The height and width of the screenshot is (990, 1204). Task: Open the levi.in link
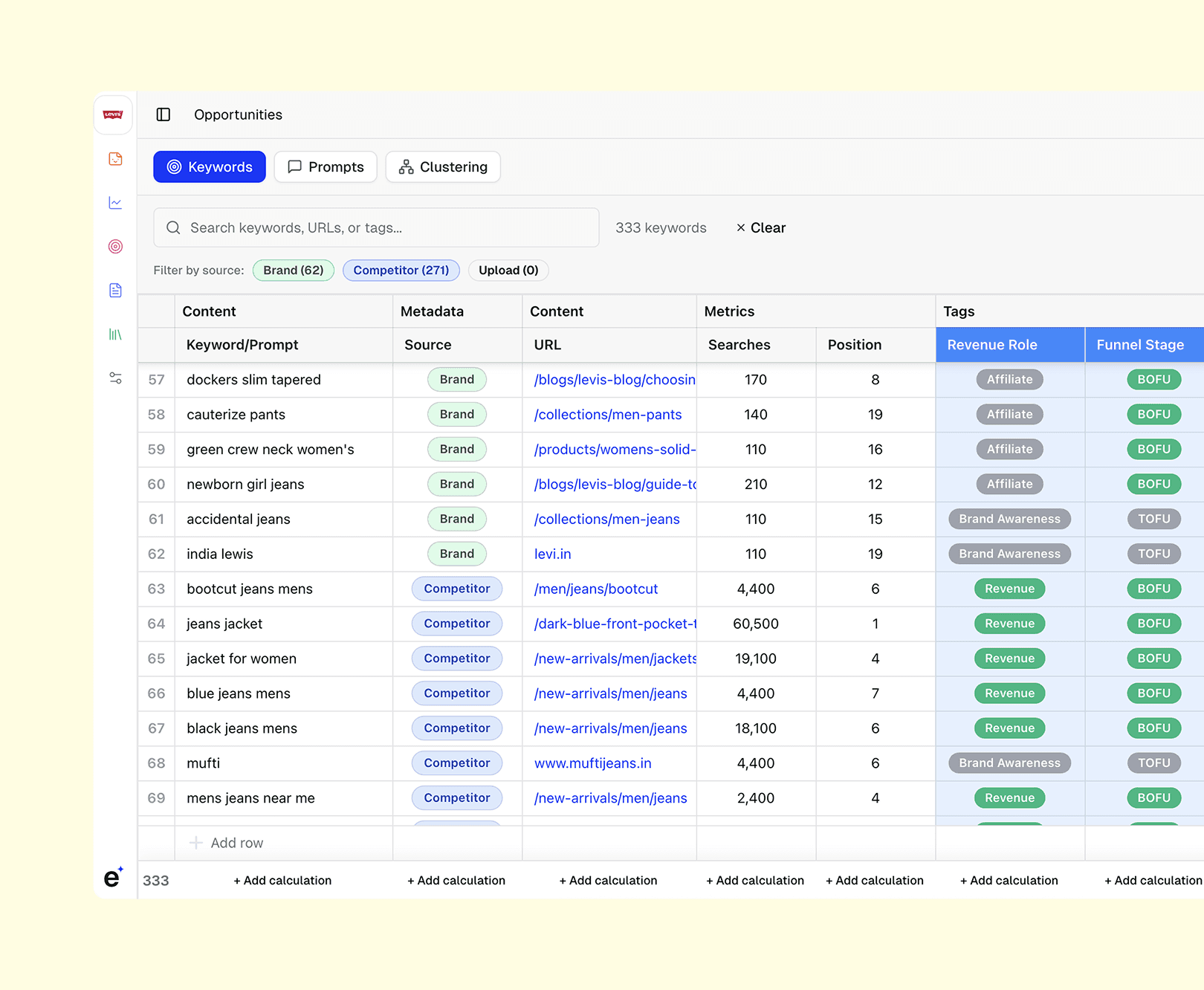click(553, 554)
